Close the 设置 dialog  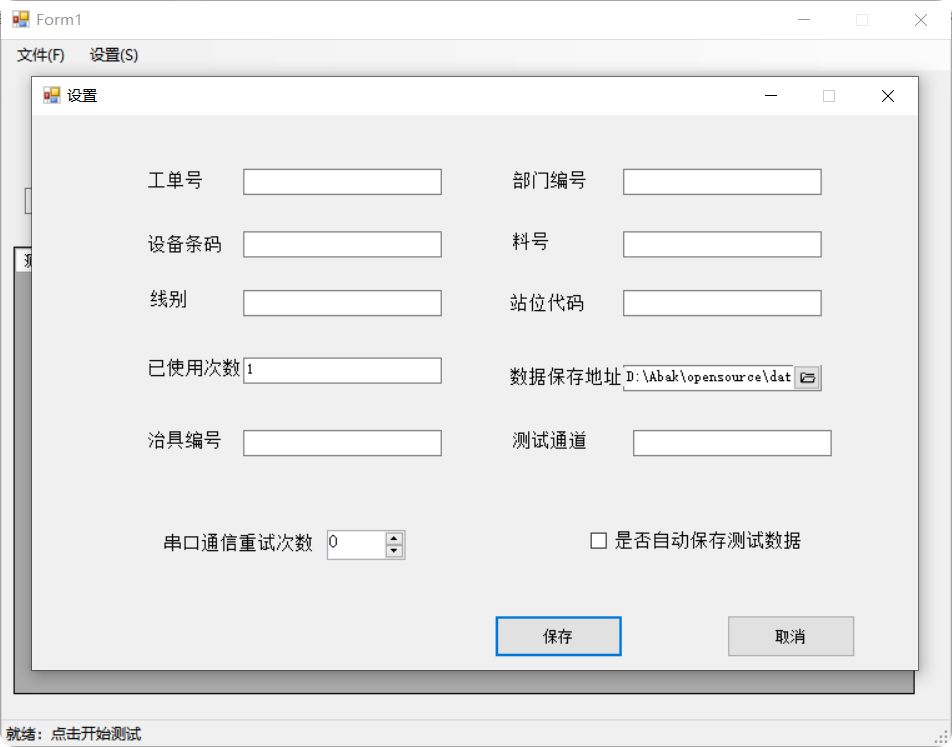click(x=888, y=96)
